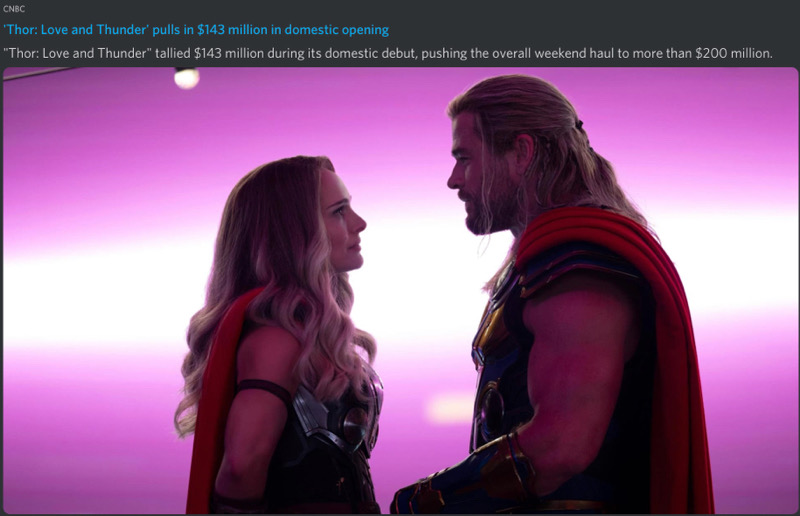
Task: Click the CNBC provider name
Action: [14, 9]
